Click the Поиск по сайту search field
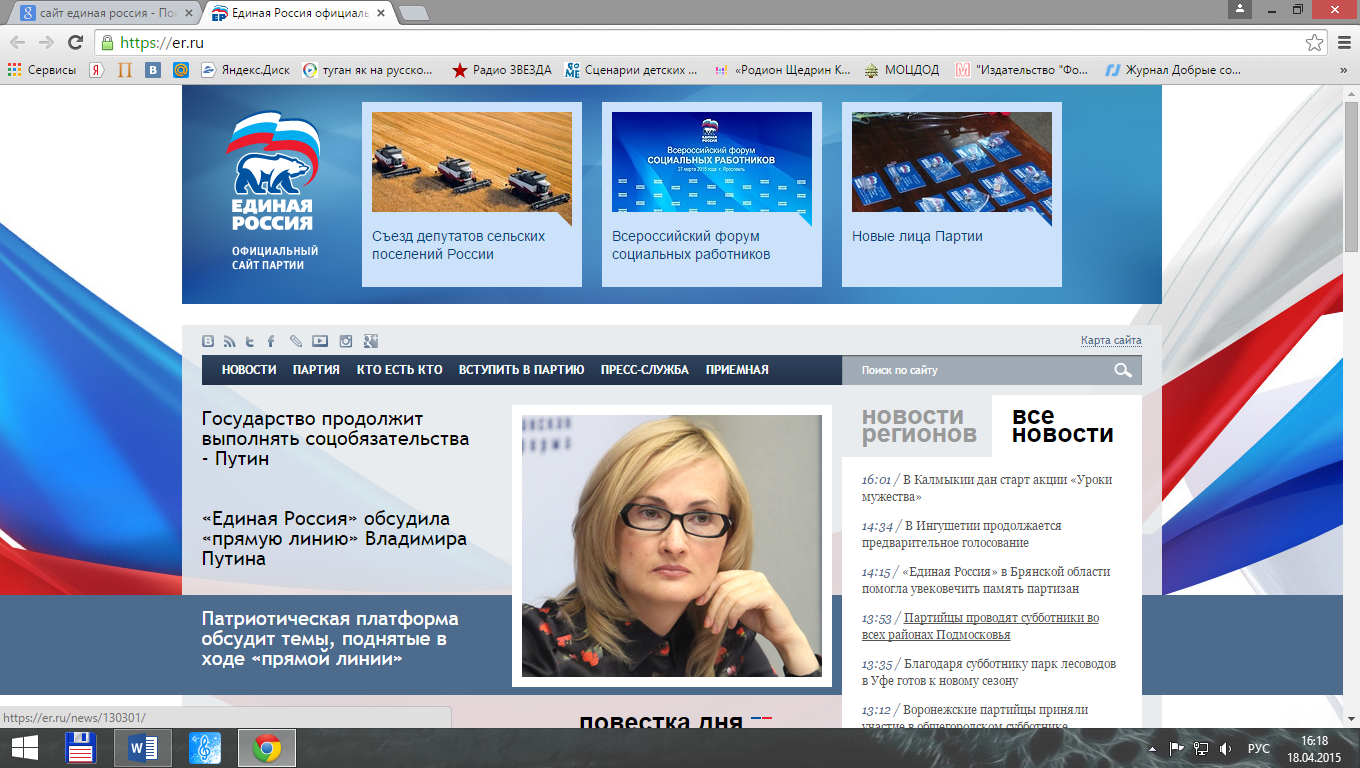This screenshot has width=1360, height=768. click(x=977, y=371)
